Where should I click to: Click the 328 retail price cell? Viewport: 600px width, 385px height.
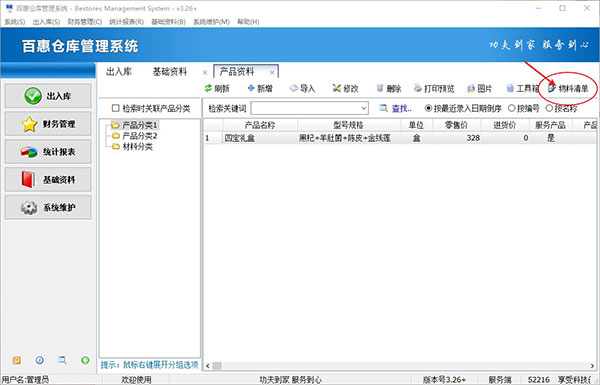coord(457,138)
